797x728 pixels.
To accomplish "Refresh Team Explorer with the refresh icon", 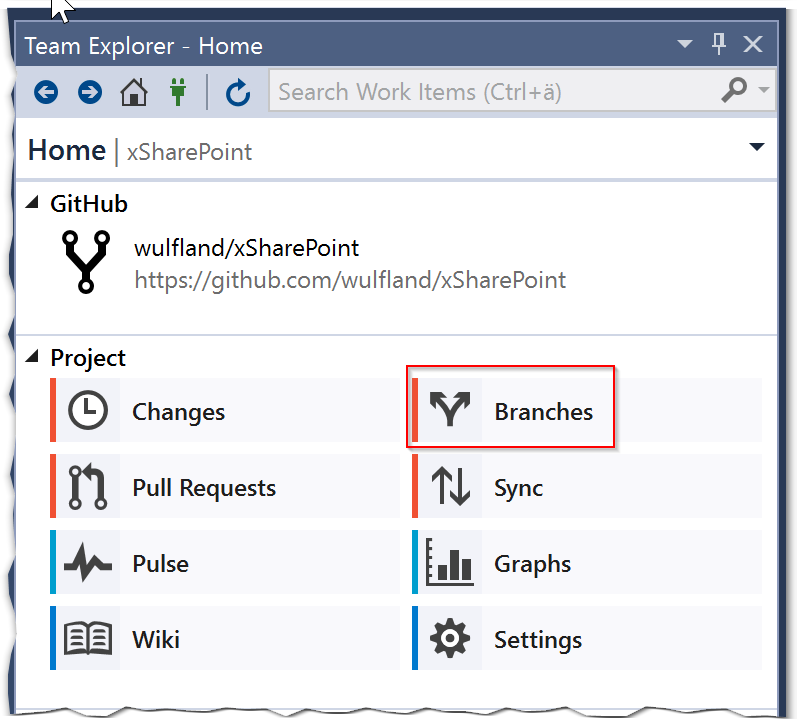I will click(x=237, y=93).
